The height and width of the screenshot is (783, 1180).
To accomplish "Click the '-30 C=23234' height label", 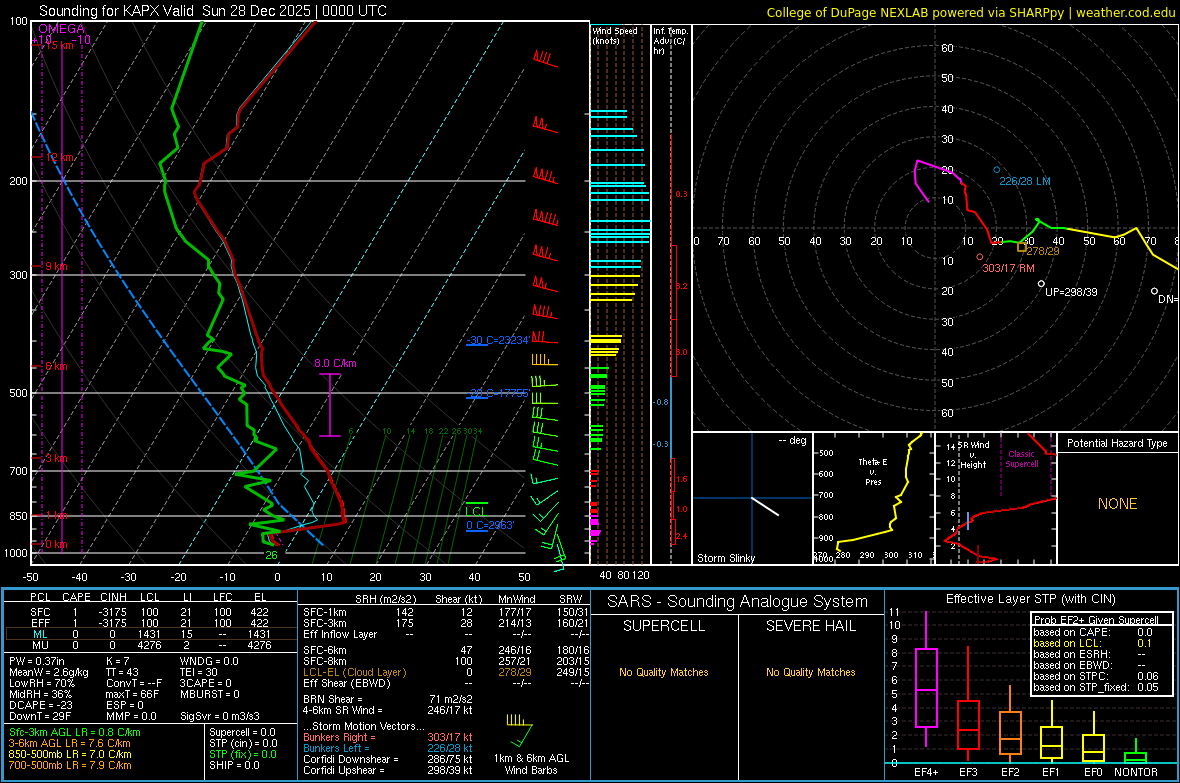I will (x=497, y=340).
